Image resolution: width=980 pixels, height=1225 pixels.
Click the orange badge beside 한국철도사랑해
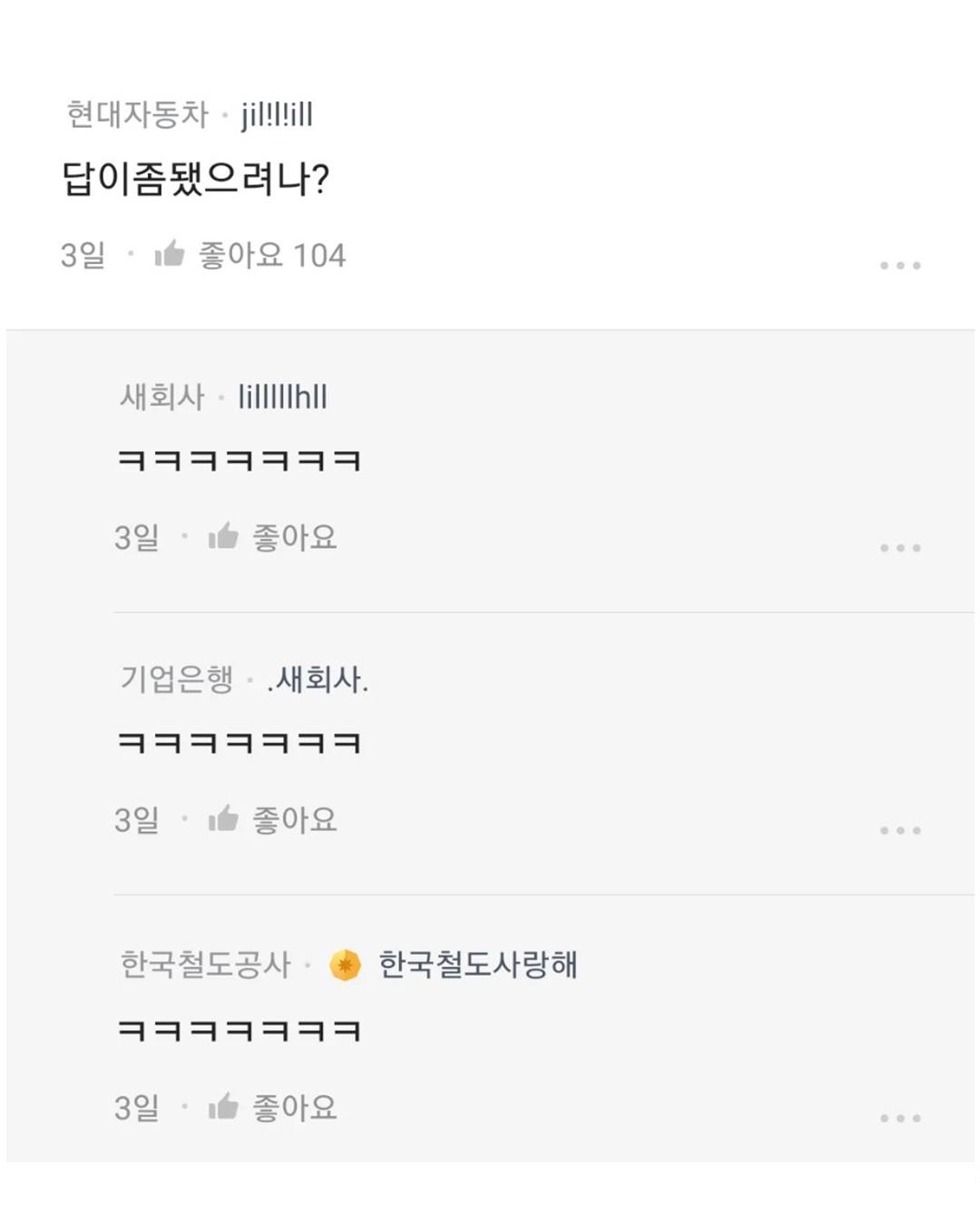[345, 965]
